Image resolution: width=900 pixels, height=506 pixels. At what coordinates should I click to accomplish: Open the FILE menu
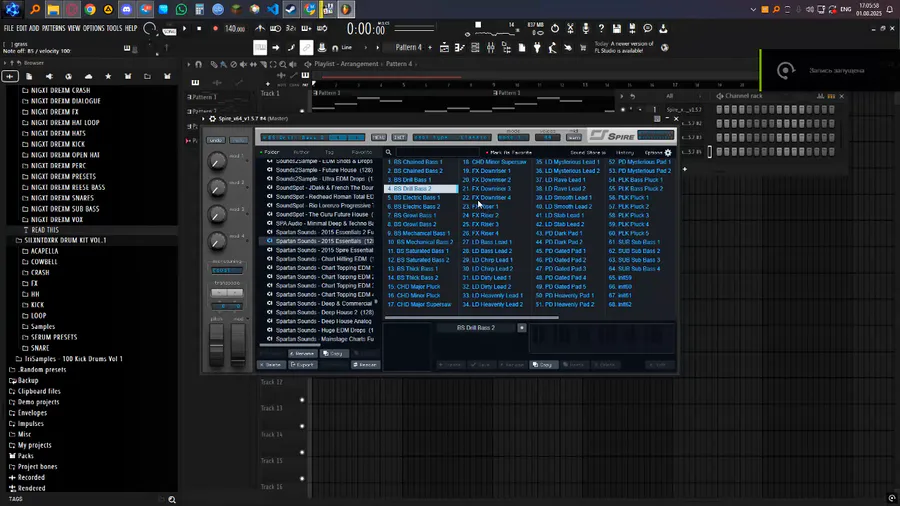click(x=9, y=28)
